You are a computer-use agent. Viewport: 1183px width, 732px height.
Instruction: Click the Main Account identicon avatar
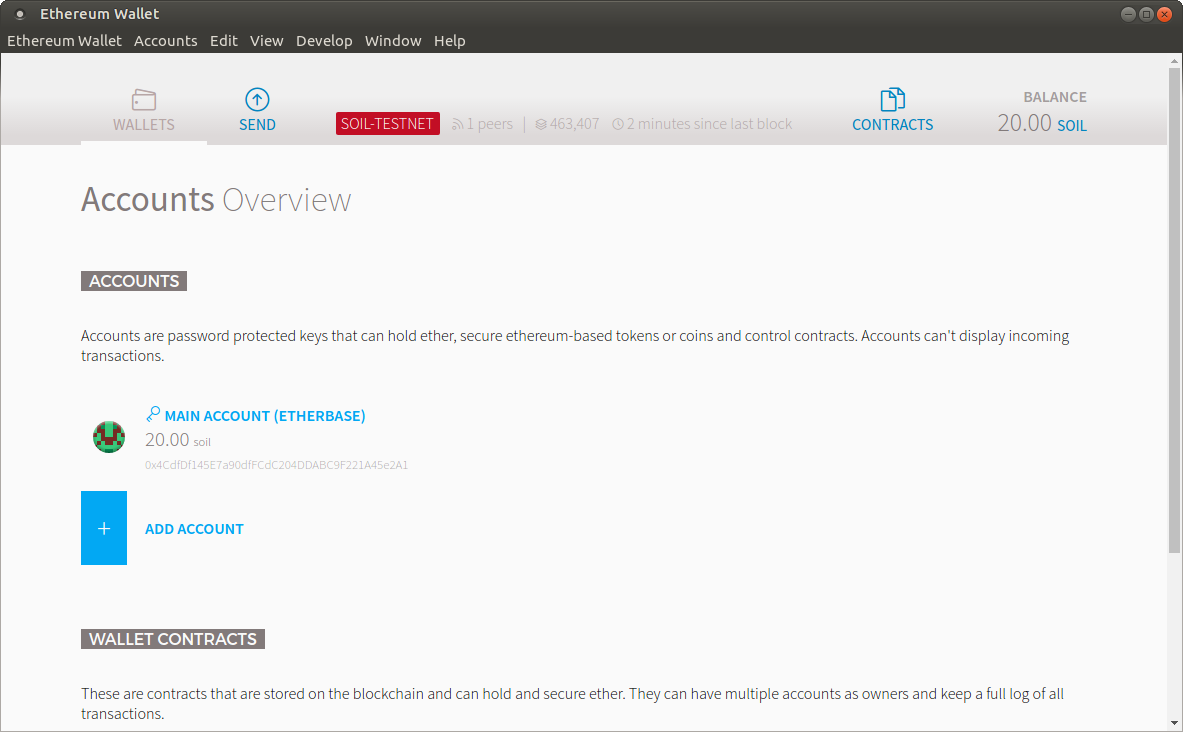[x=109, y=437]
